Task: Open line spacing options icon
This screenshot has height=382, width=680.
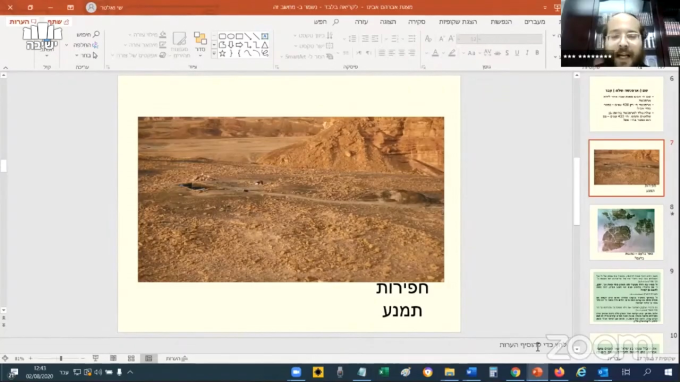Action: point(353,39)
